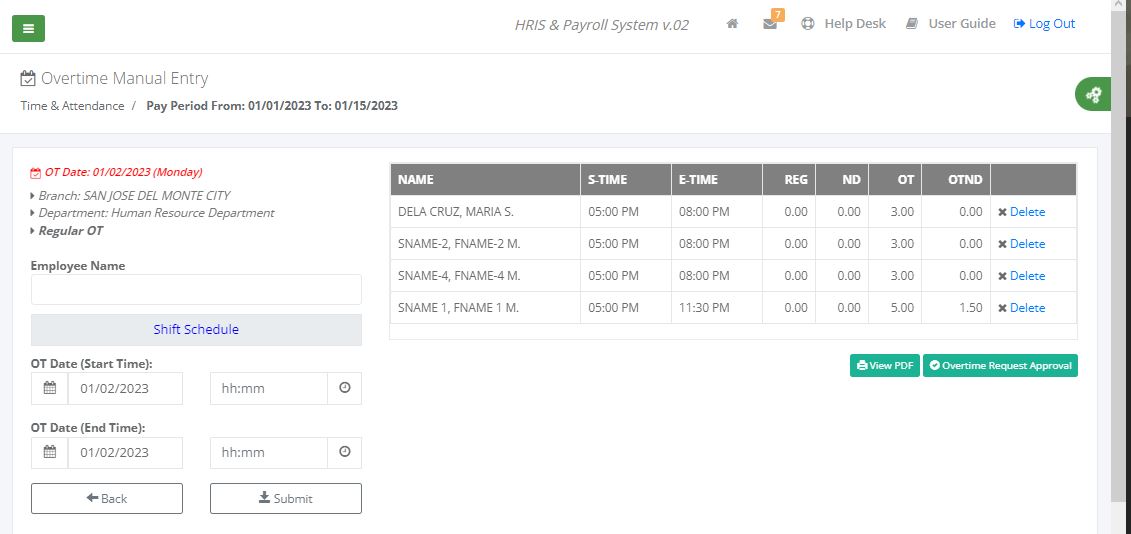The width and height of the screenshot is (1131, 534).
Task: Open the green hamburger menu
Action: tap(28, 28)
